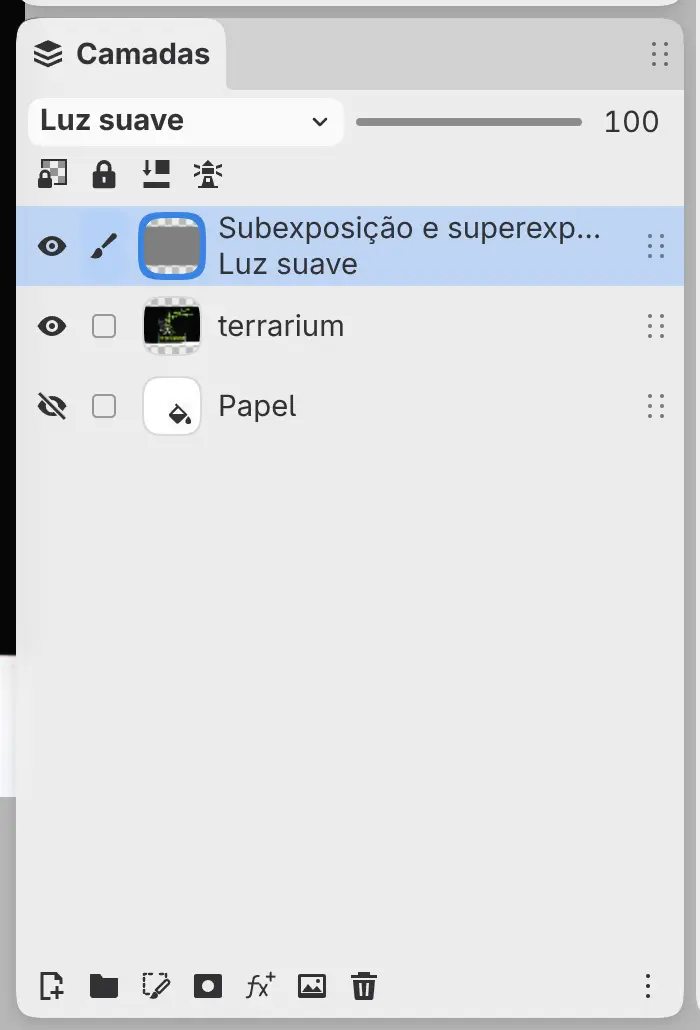Grab the terrarium layer drag handle
The width and height of the screenshot is (700, 1030).
coord(655,326)
